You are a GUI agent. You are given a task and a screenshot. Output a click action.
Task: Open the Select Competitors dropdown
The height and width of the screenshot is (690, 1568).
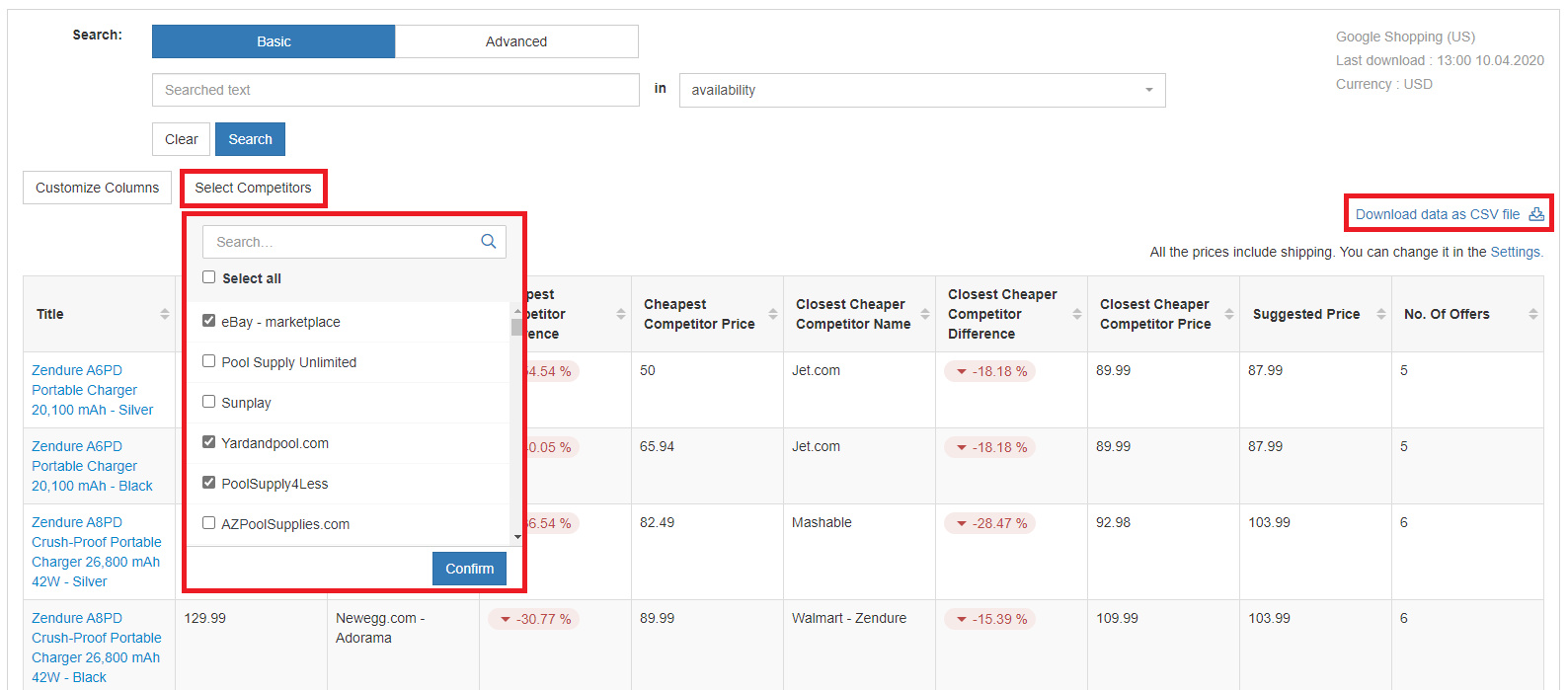[x=253, y=188]
